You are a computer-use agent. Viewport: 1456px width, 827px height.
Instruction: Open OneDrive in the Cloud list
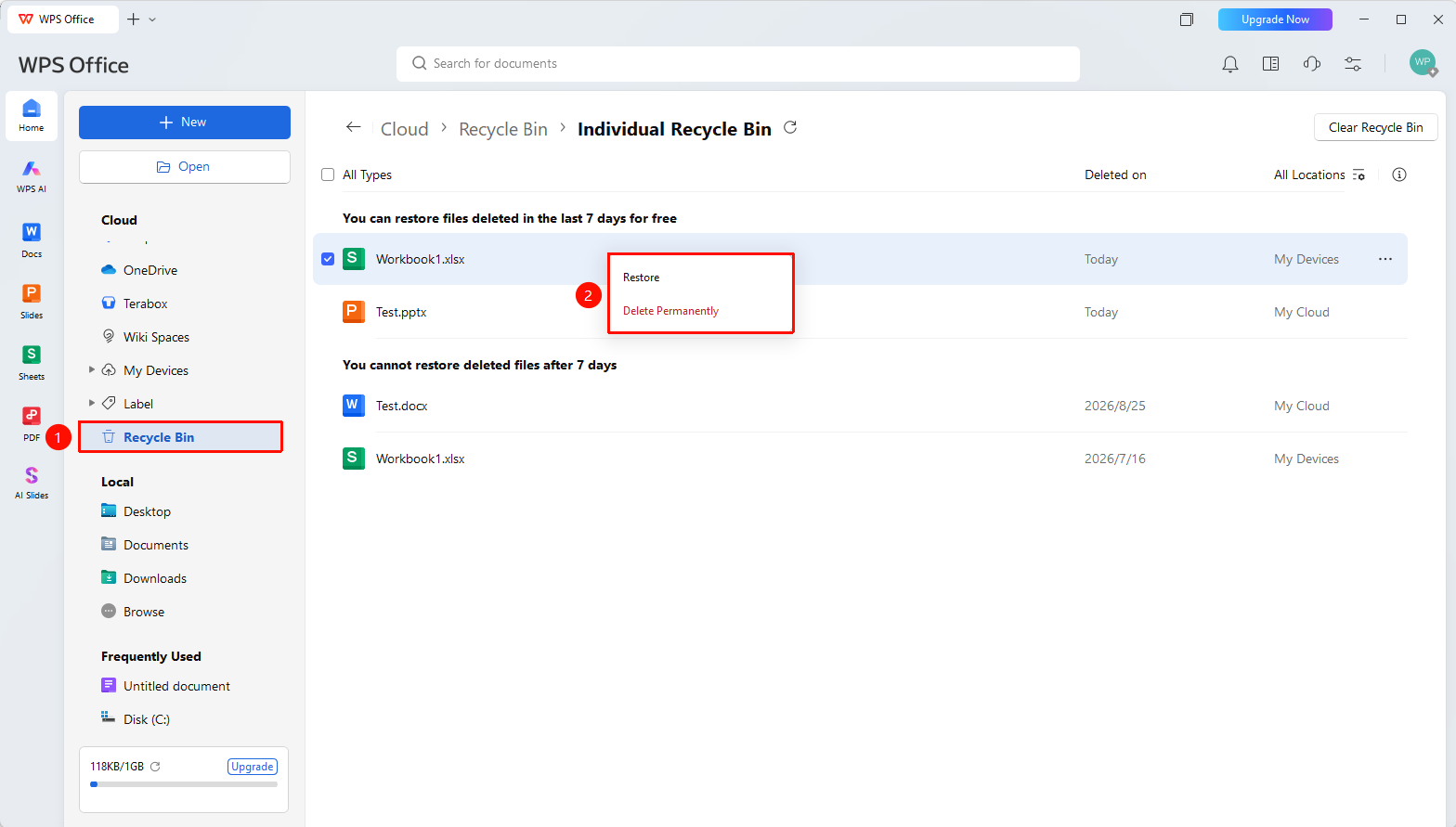[150, 270]
